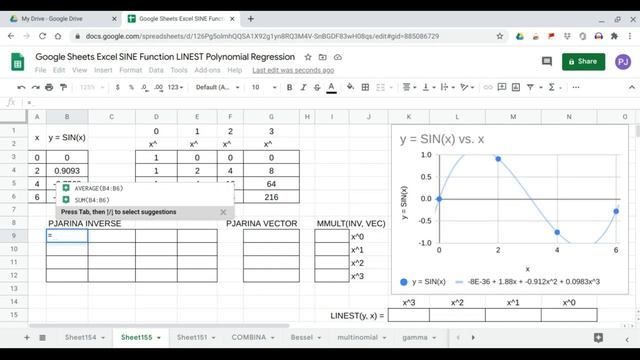
Task: Choose the AVERAGE(B4:B6) suggestion
Action: pyautogui.click(x=145, y=189)
